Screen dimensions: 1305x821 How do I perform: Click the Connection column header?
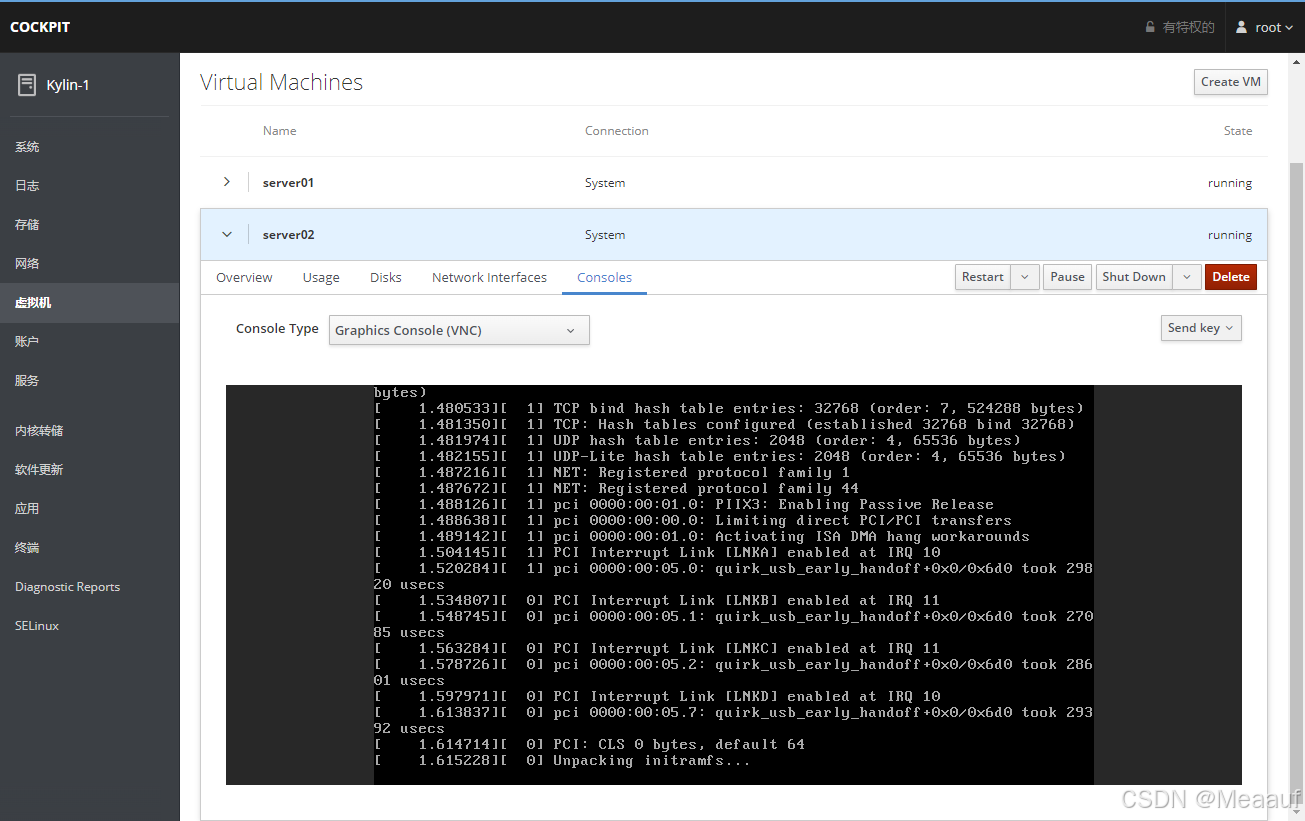click(x=616, y=131)
